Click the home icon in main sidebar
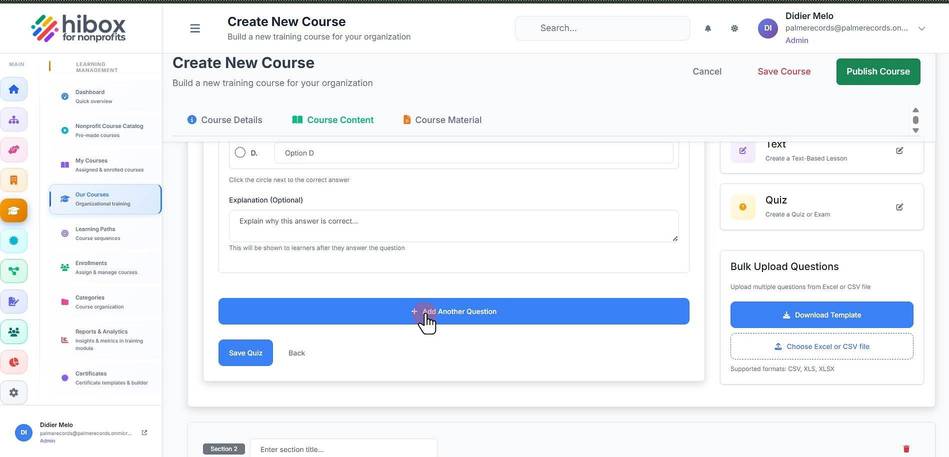The image size is (949, 457). [x=13, y=89]
